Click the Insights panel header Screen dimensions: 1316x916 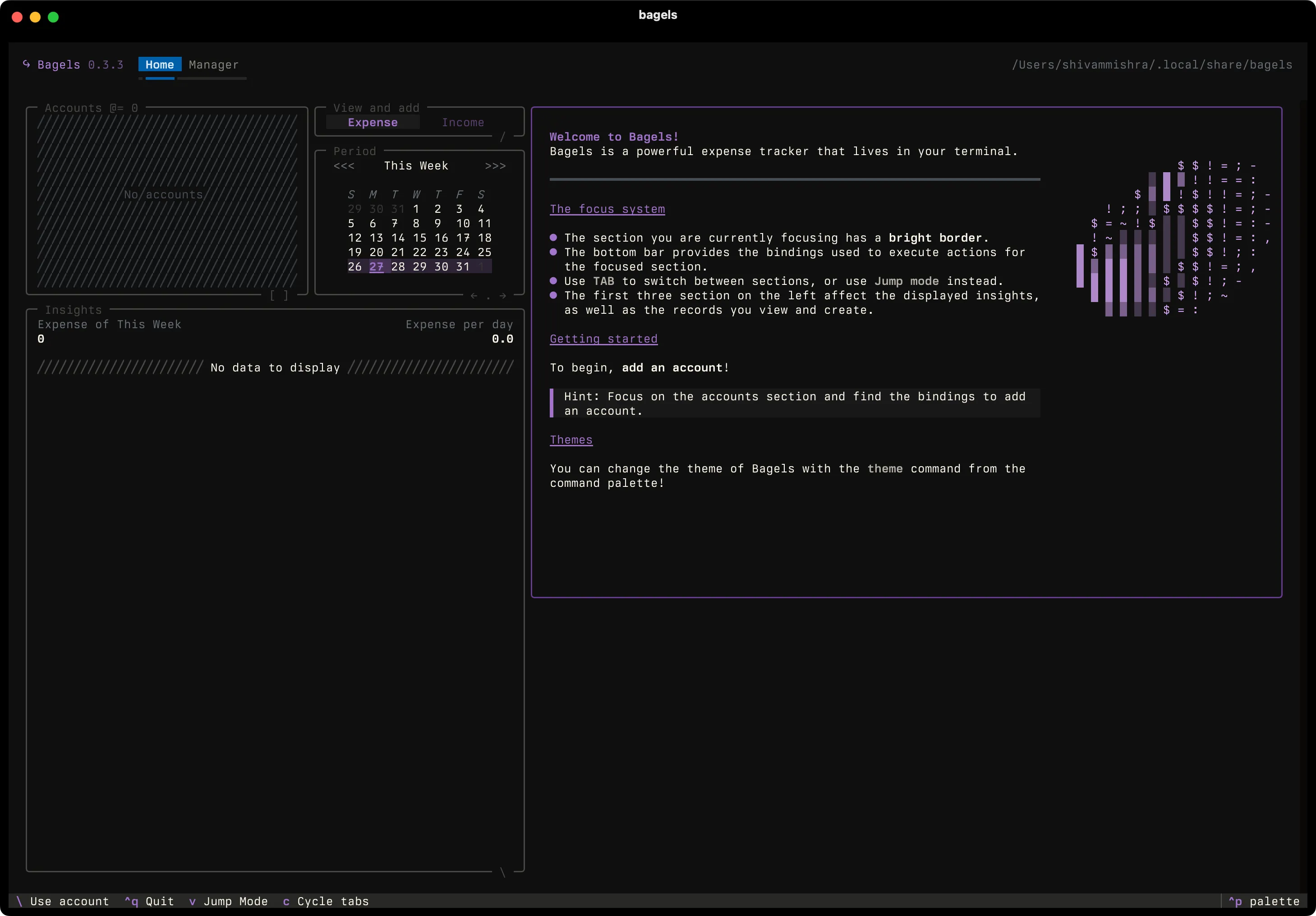pos(74,310)
